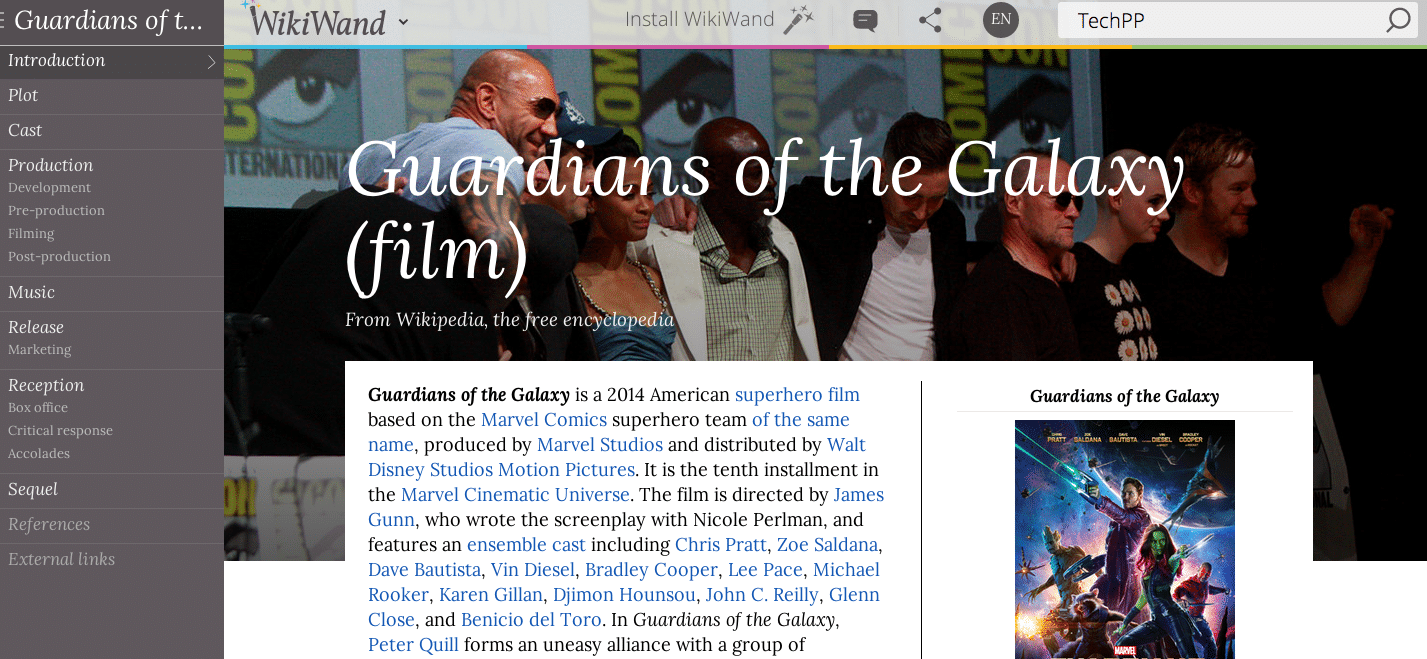Click the movie poster thumbnail
The image size is (1427, 659).
[x=1124, y=539]
